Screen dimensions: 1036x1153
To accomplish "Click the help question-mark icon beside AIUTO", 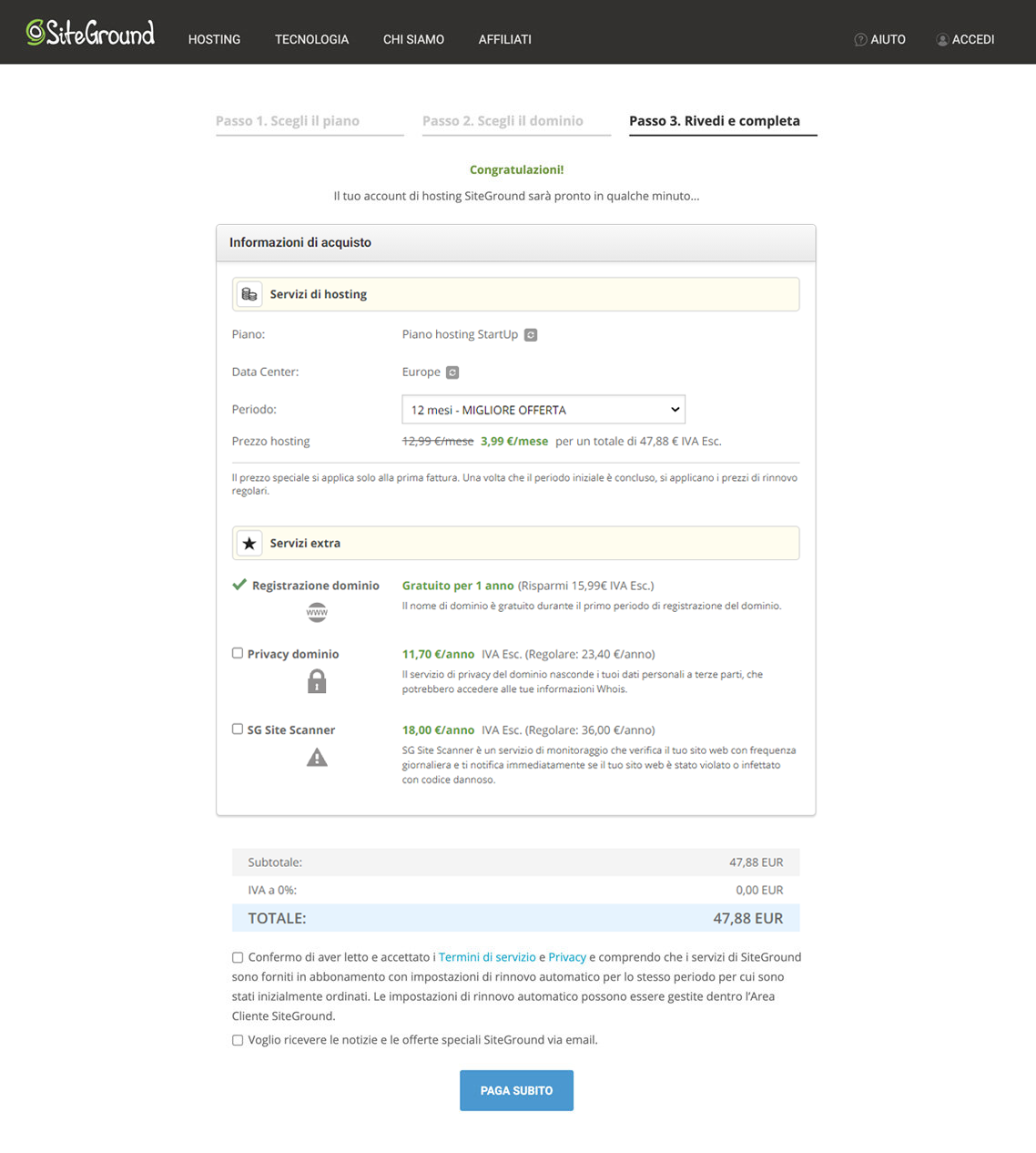I will [x=860, y=39].
